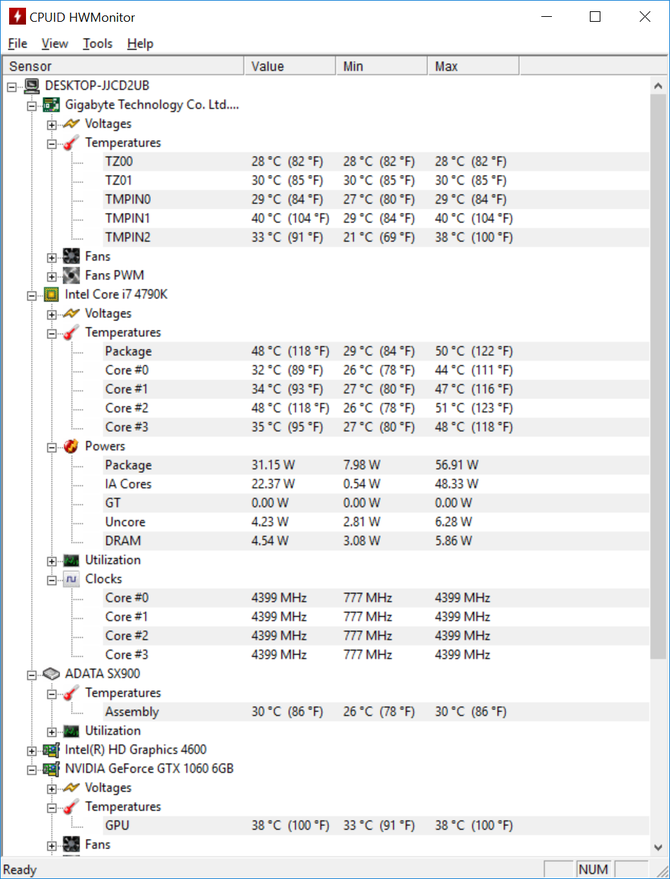The height and width of the screenshot is (879, 670).
Task: Open the Help menu
Action: pos(140,44)
